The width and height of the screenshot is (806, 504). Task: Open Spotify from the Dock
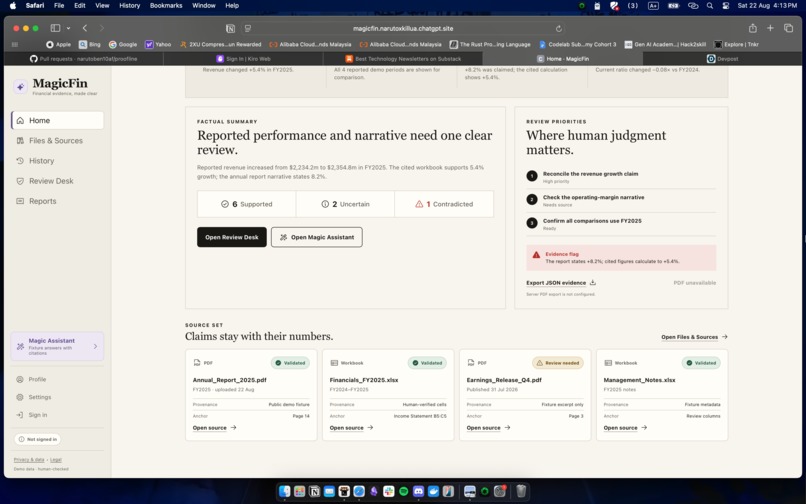[x=404, y=492]
